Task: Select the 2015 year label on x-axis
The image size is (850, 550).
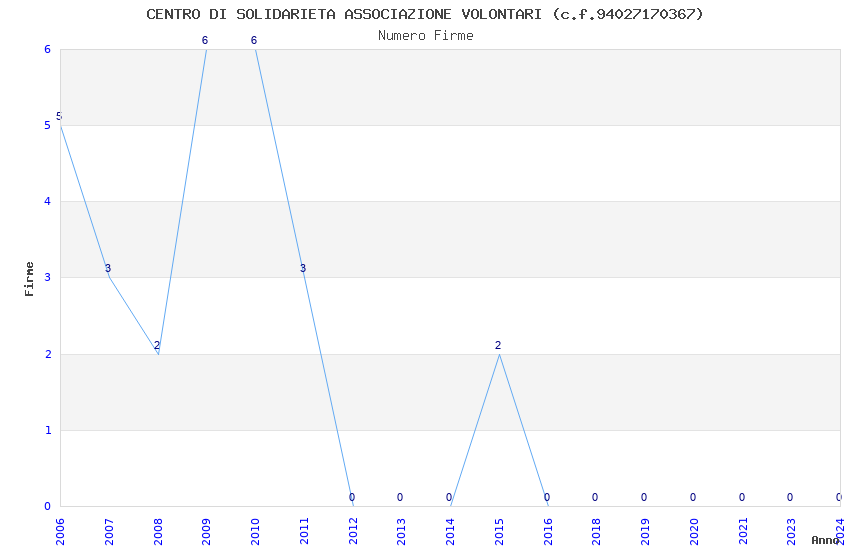Action: 499,531
